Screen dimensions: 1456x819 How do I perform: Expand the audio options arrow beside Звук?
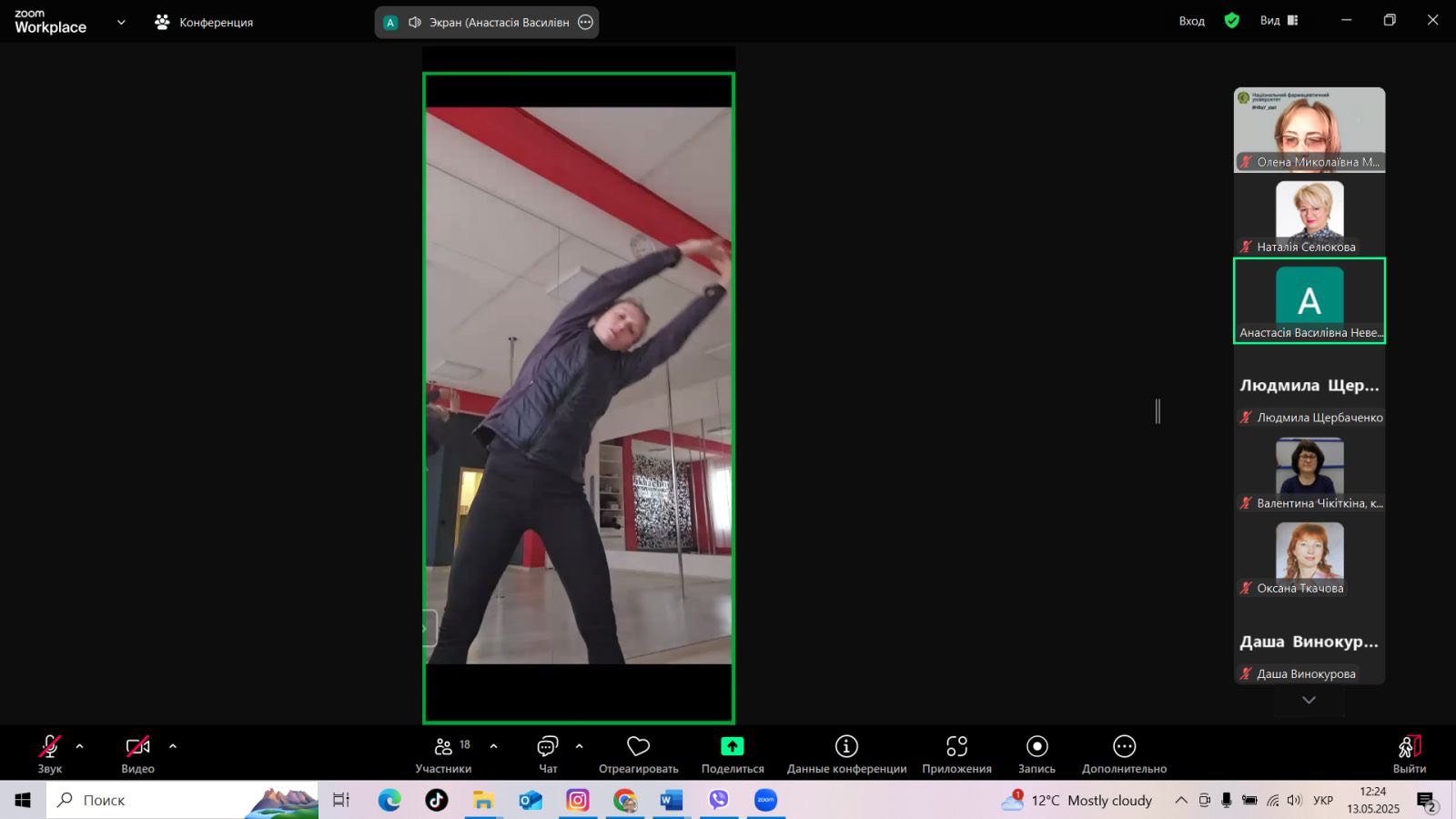pos(79,746)
